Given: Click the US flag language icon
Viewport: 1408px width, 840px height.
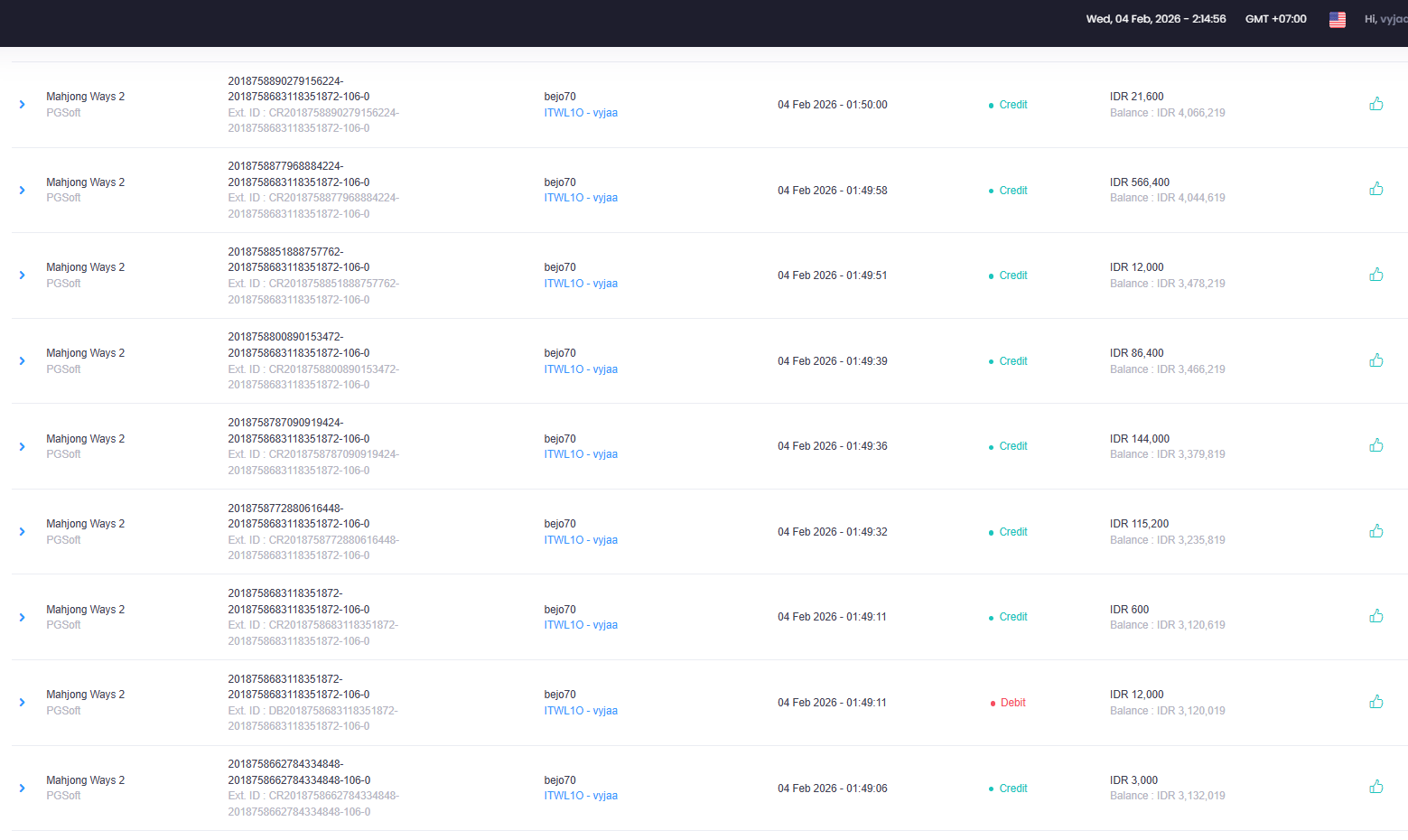Looking at the screenshot, I should (x=1338, y=19).
